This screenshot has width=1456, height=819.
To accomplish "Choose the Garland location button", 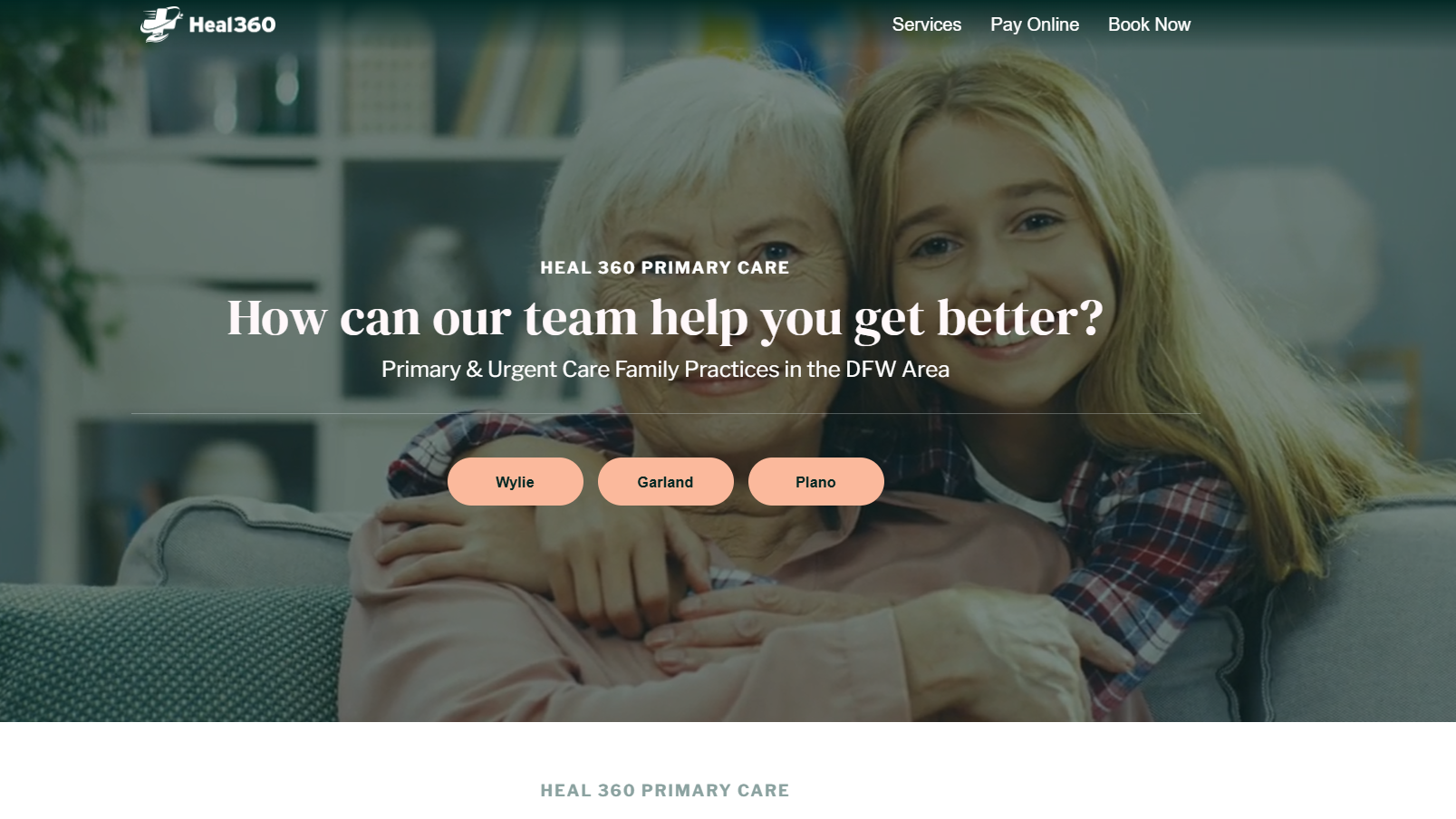I will tap(666, 482).
